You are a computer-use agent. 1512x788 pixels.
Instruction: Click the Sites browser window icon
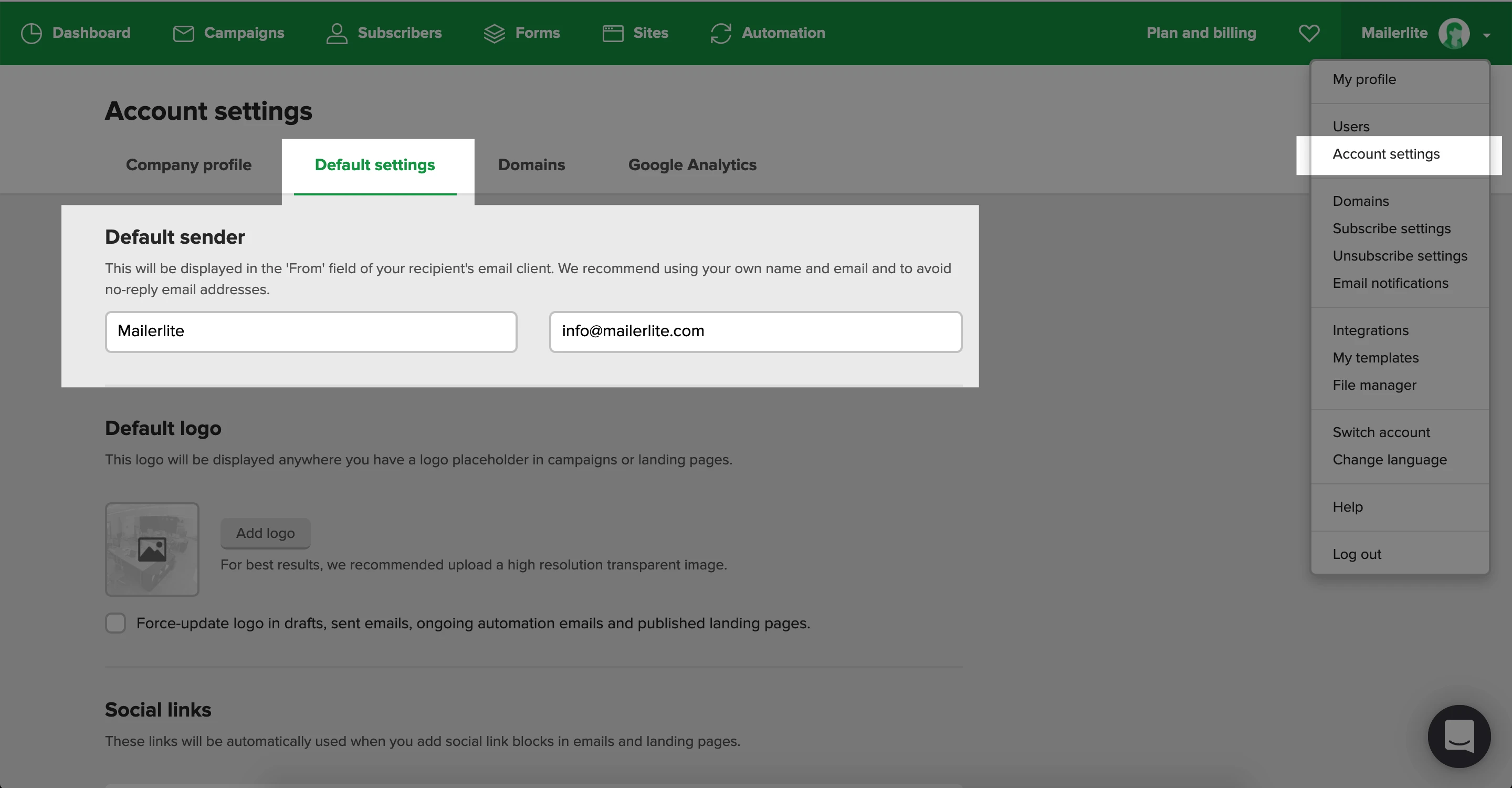tap(613, 33)
